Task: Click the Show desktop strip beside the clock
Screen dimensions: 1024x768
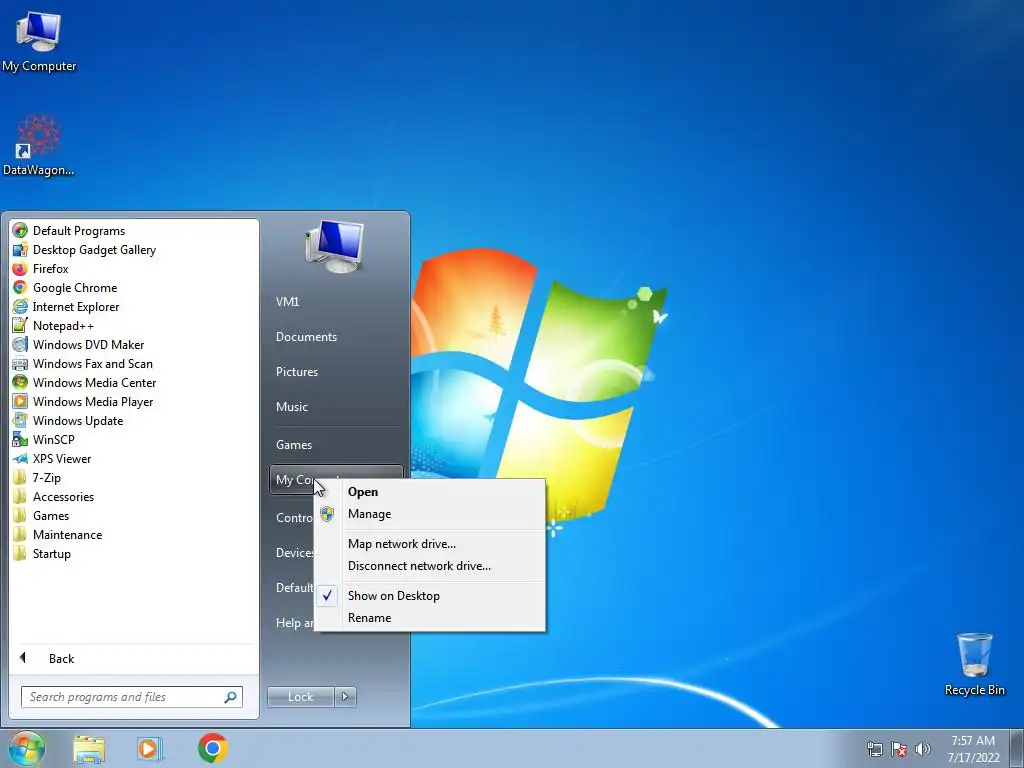Action: [1017, 749]
